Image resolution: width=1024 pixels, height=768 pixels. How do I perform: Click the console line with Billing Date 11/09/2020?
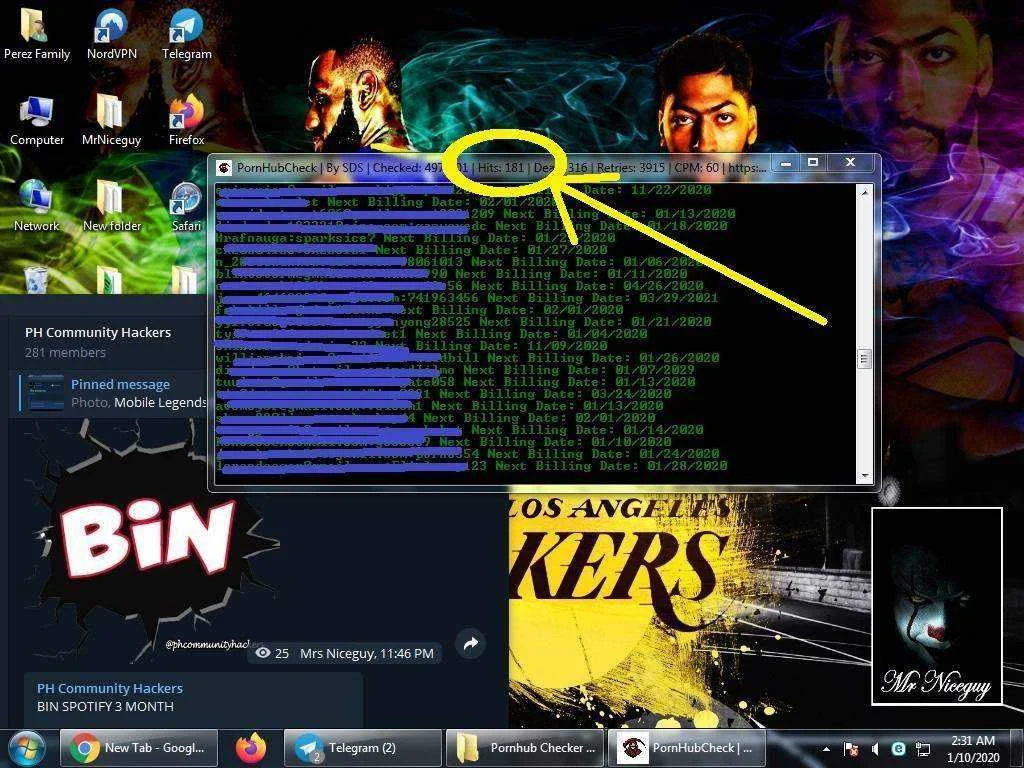click(411, 346)
